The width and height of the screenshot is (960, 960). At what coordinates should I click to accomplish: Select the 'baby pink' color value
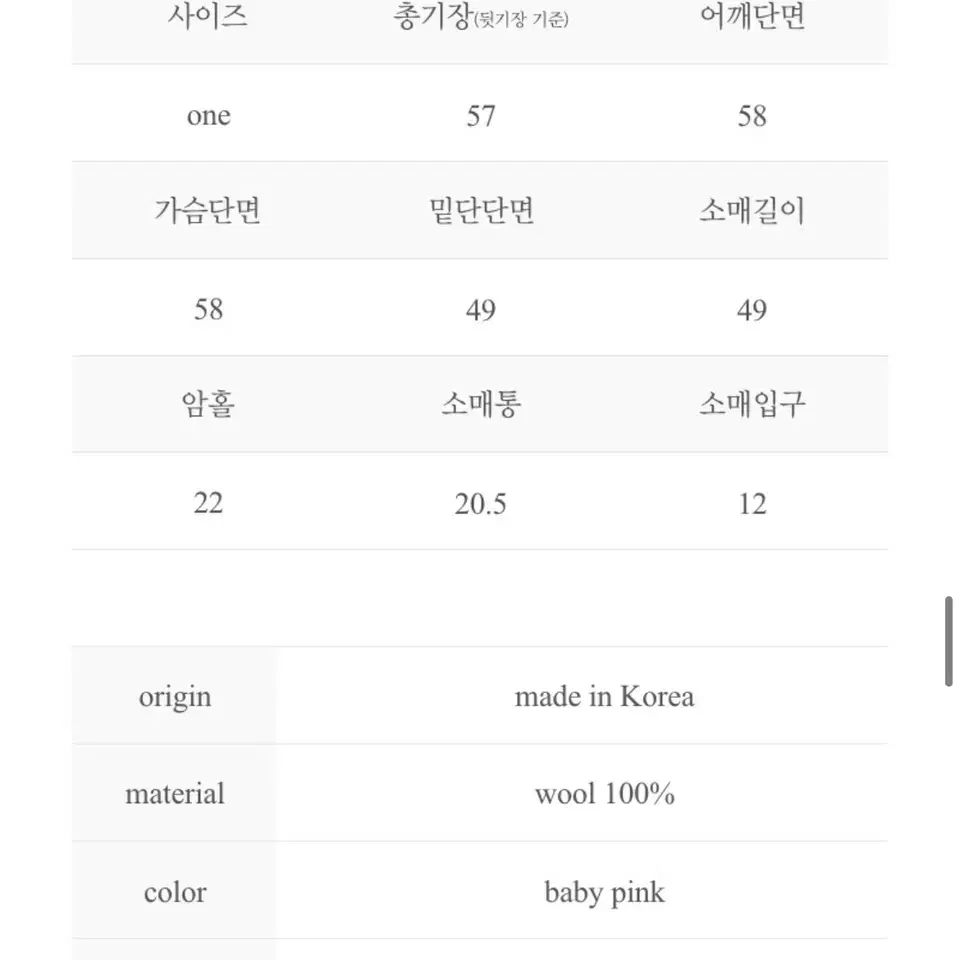tap(604, 892)
